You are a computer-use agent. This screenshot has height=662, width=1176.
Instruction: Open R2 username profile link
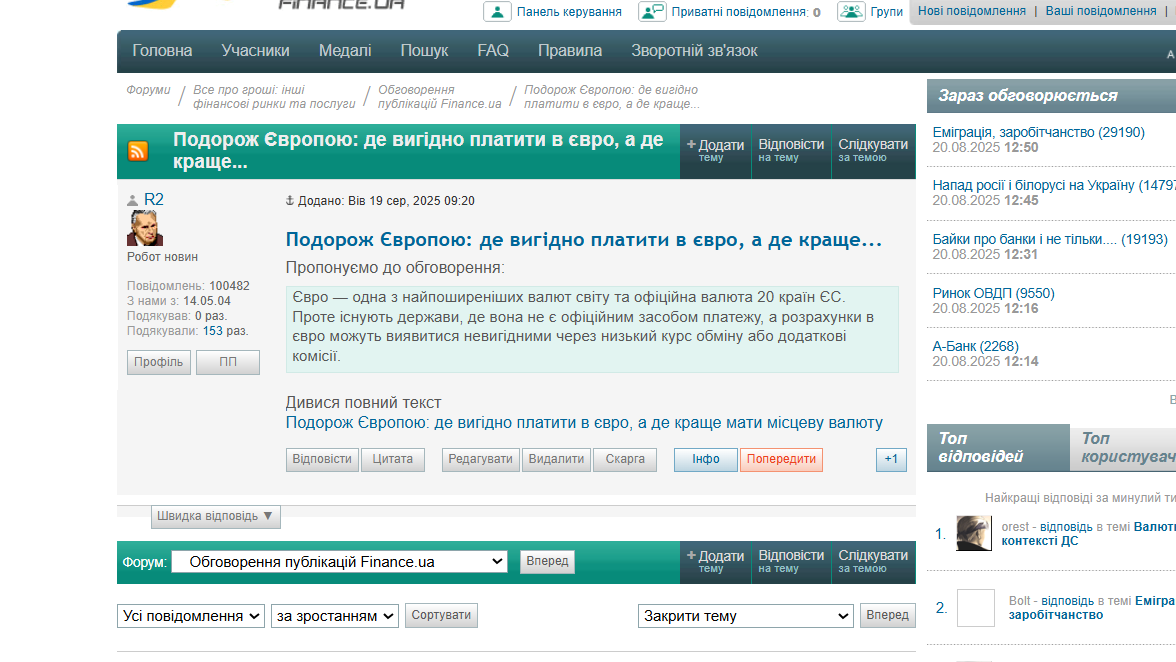tap(154, 199)
